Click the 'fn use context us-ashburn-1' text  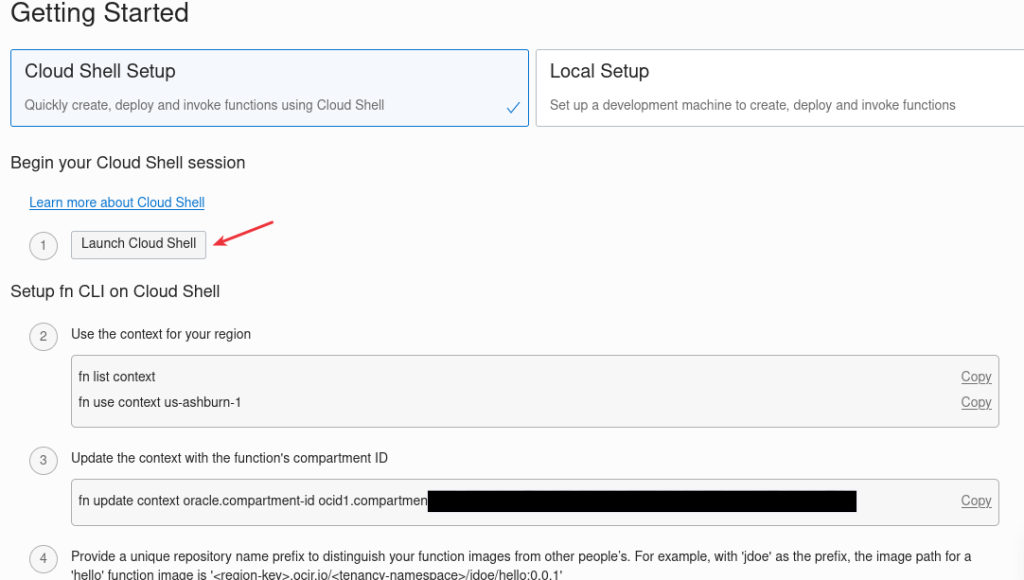point(160,402)
